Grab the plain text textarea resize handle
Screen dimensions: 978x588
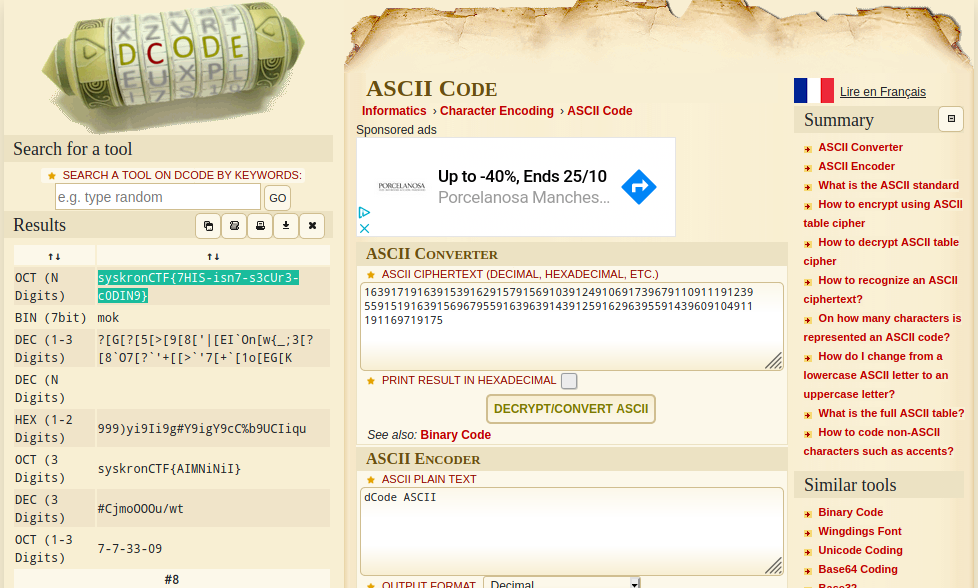(774, 566)
